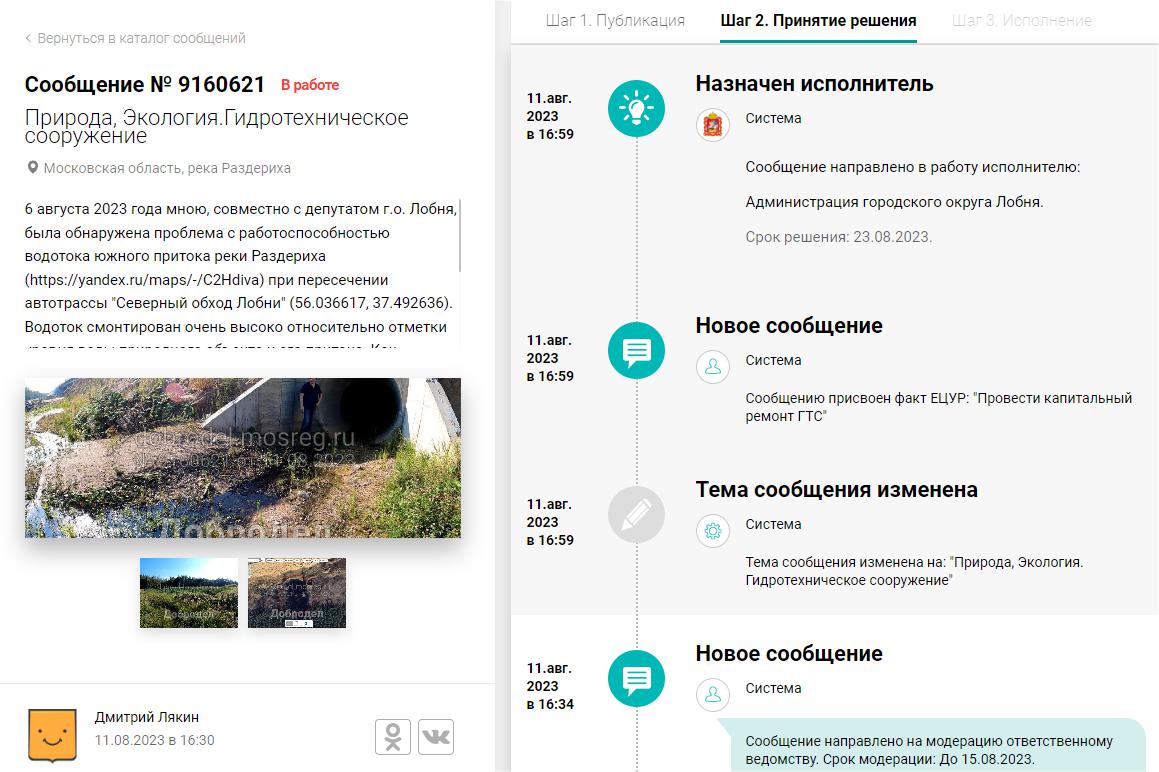The width and height of the screenshot is (1159, 772).
Task: Open the main culvert photo
Action: [242, 458]
